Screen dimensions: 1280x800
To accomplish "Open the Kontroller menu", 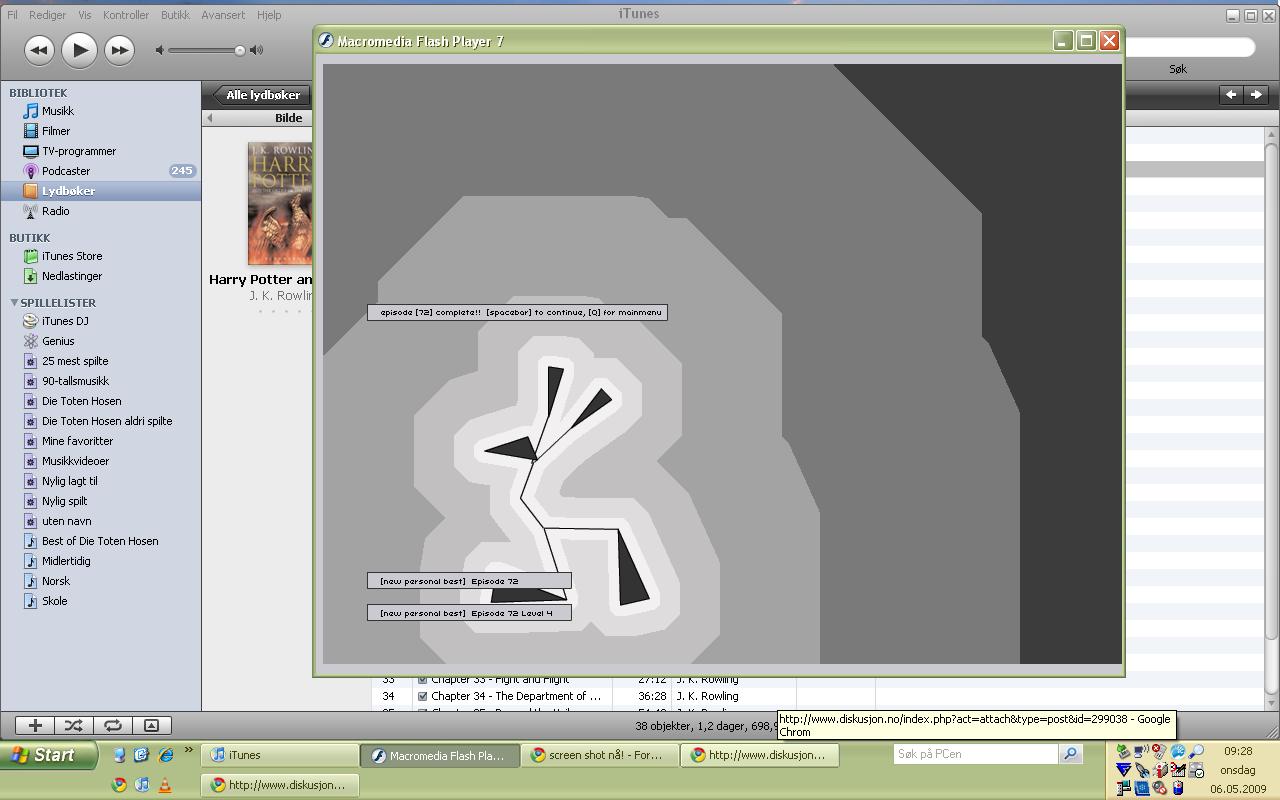I will point(126,15).
